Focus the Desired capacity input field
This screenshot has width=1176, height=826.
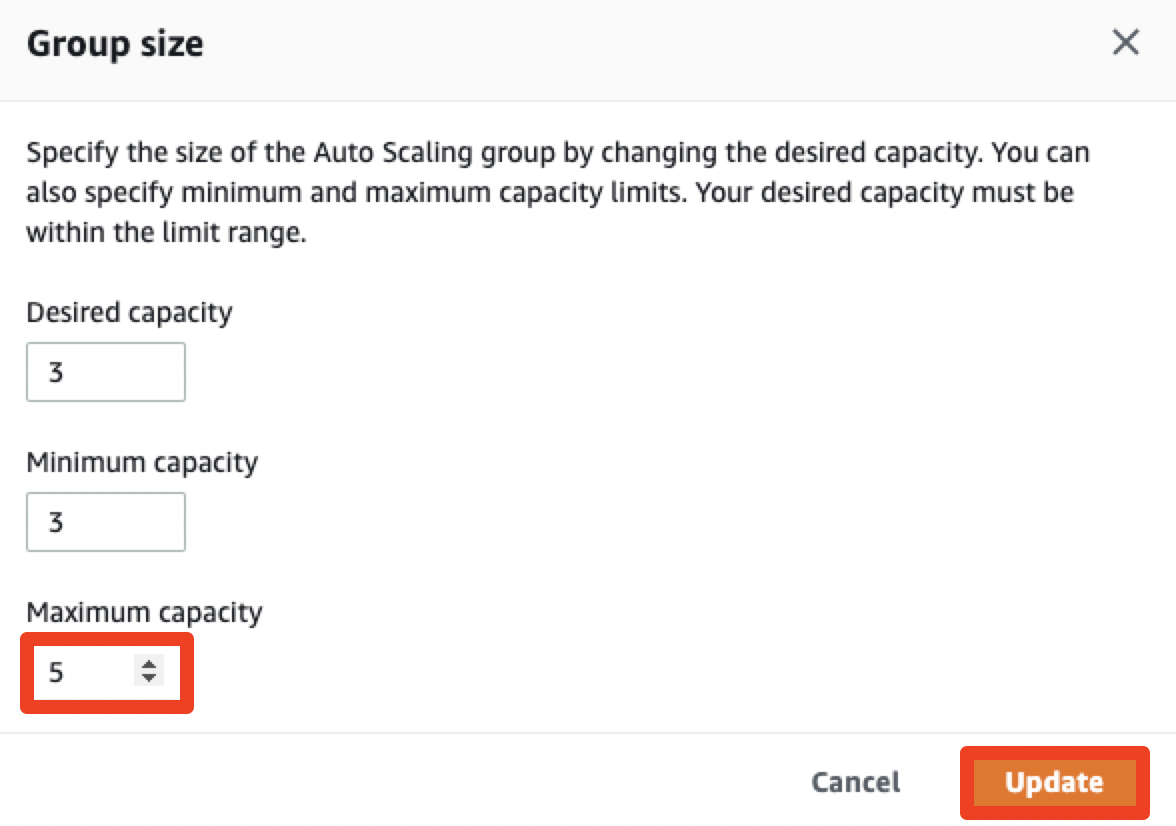[105, 372]
